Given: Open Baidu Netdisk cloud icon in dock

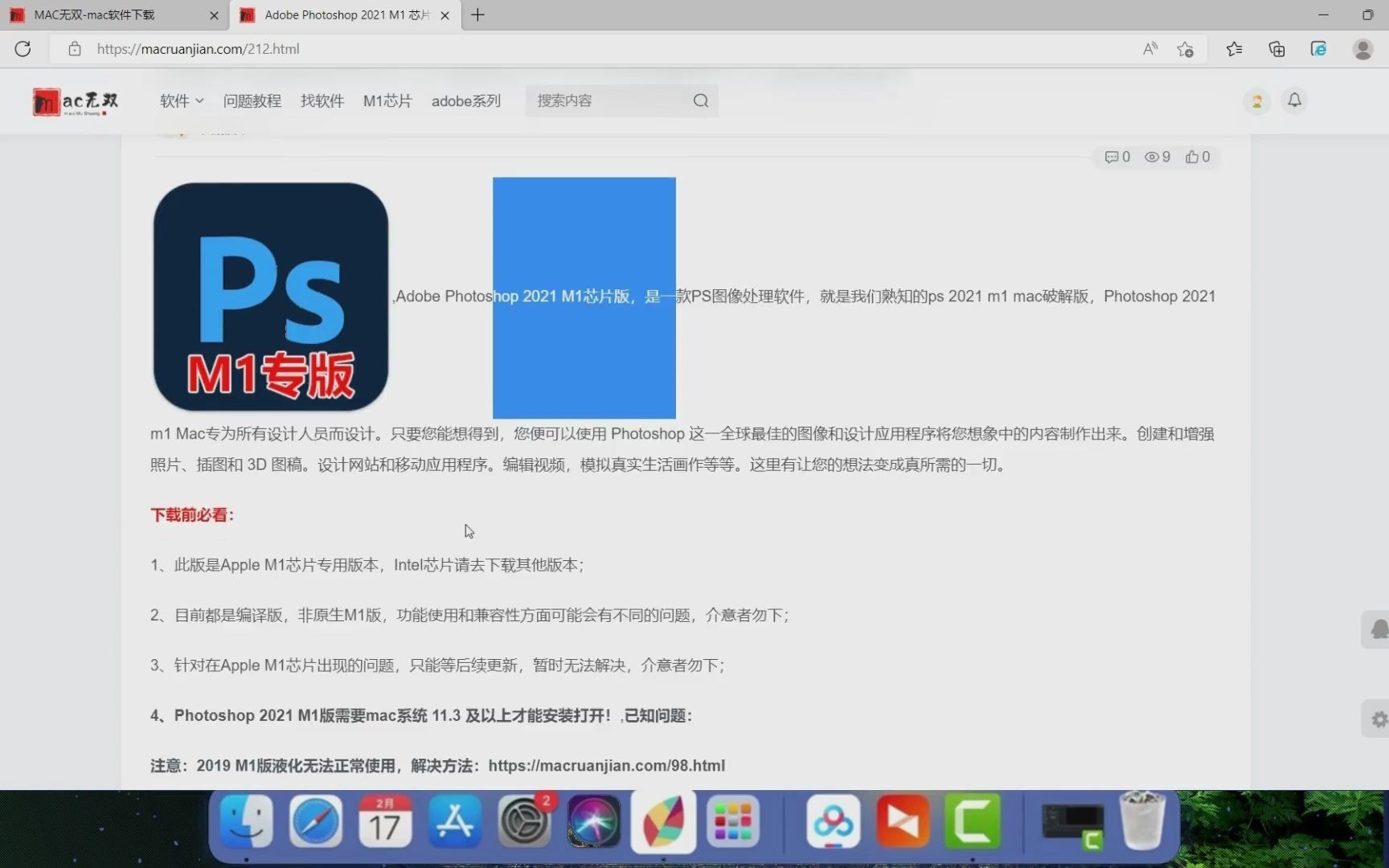Looking at the screenshot, I should click(x=834, y=822).
